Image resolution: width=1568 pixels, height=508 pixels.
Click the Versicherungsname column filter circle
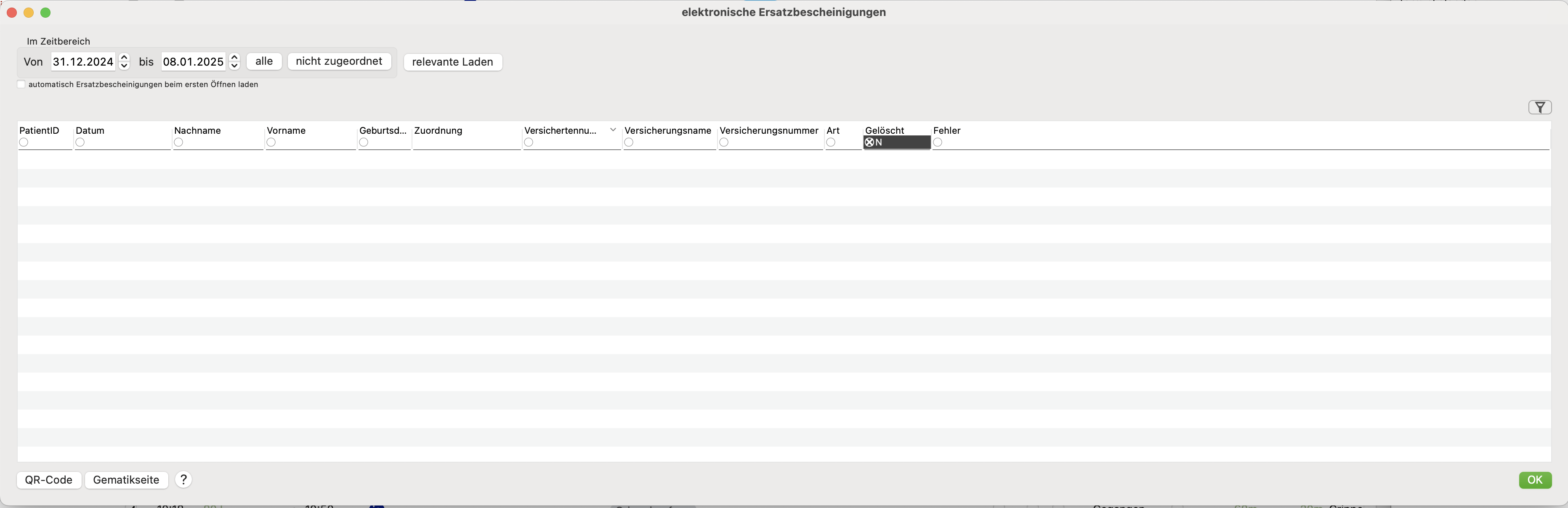629,143
